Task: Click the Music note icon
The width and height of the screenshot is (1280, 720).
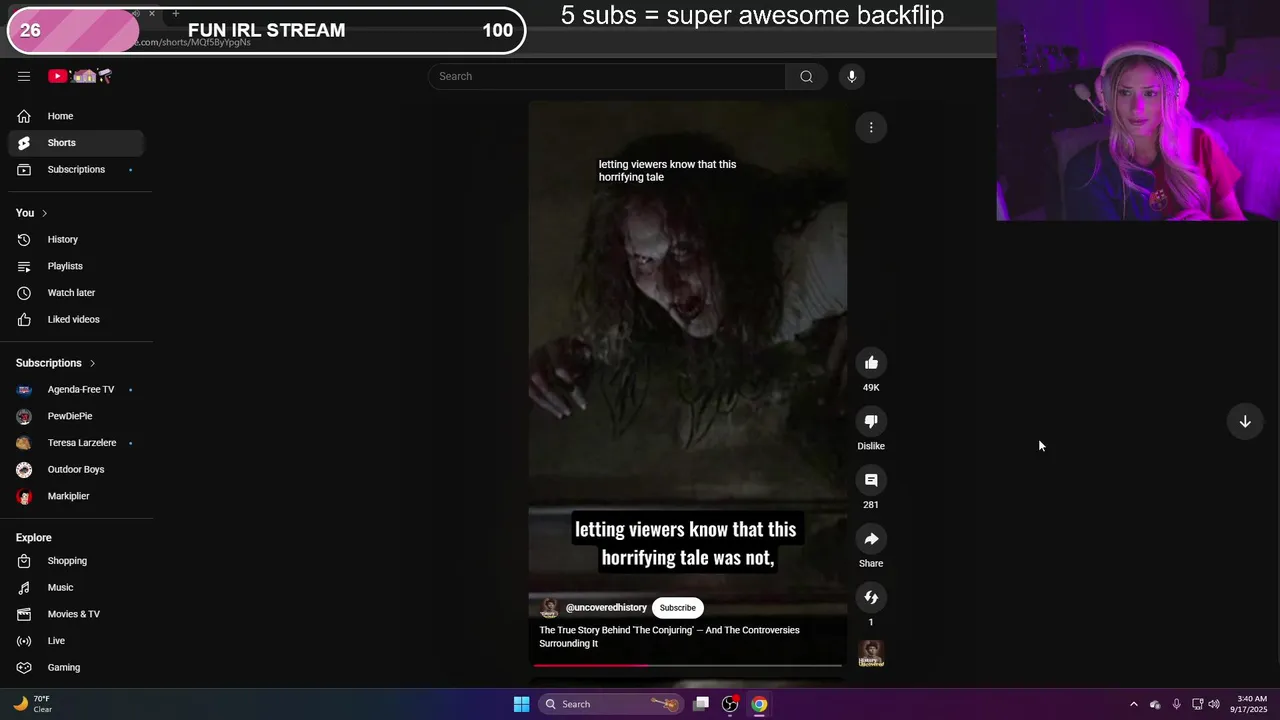Action: [24, 587]
